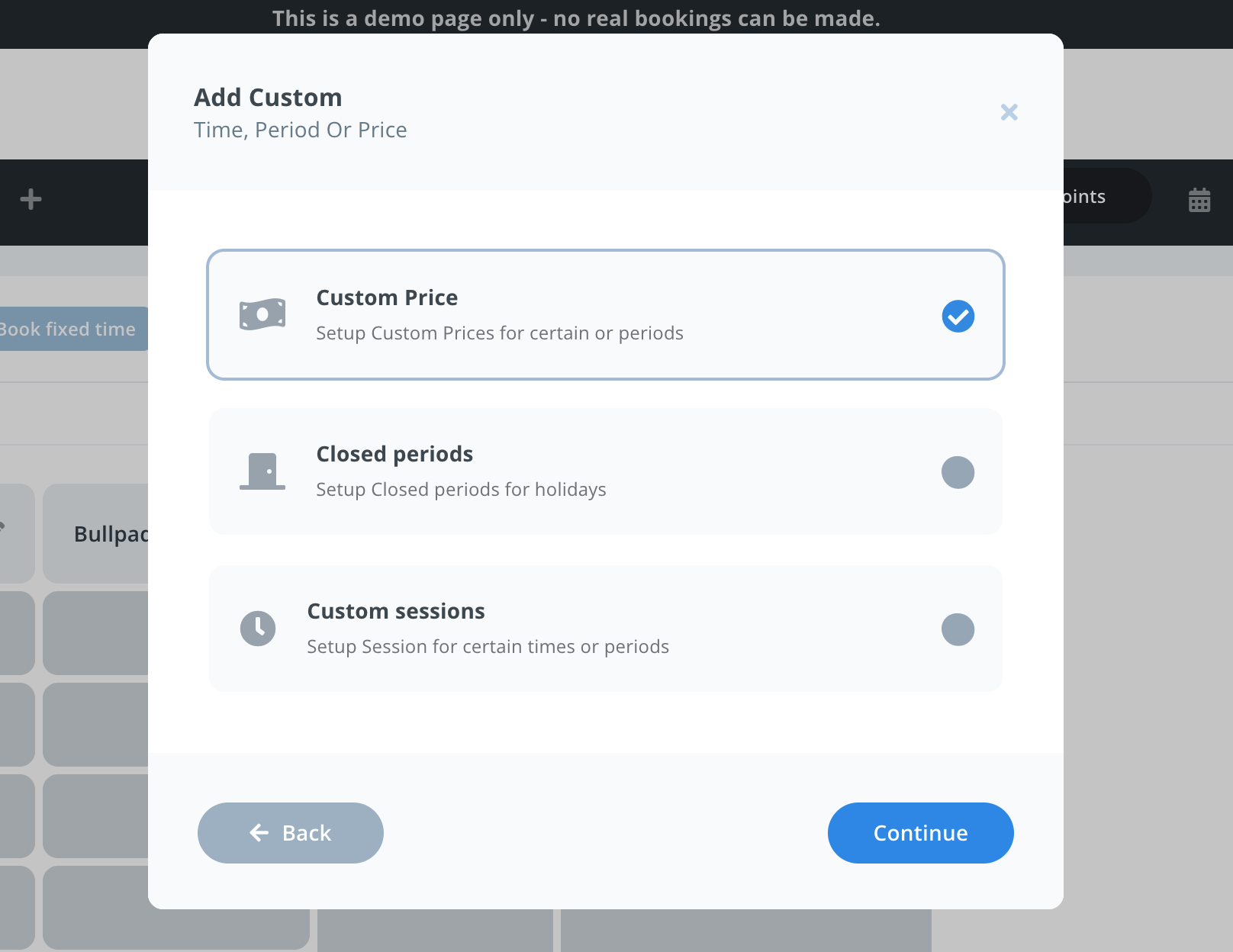The image size is (1233, 952).
Task: Click the left arrow icon on Back
Action: (259, 833)
